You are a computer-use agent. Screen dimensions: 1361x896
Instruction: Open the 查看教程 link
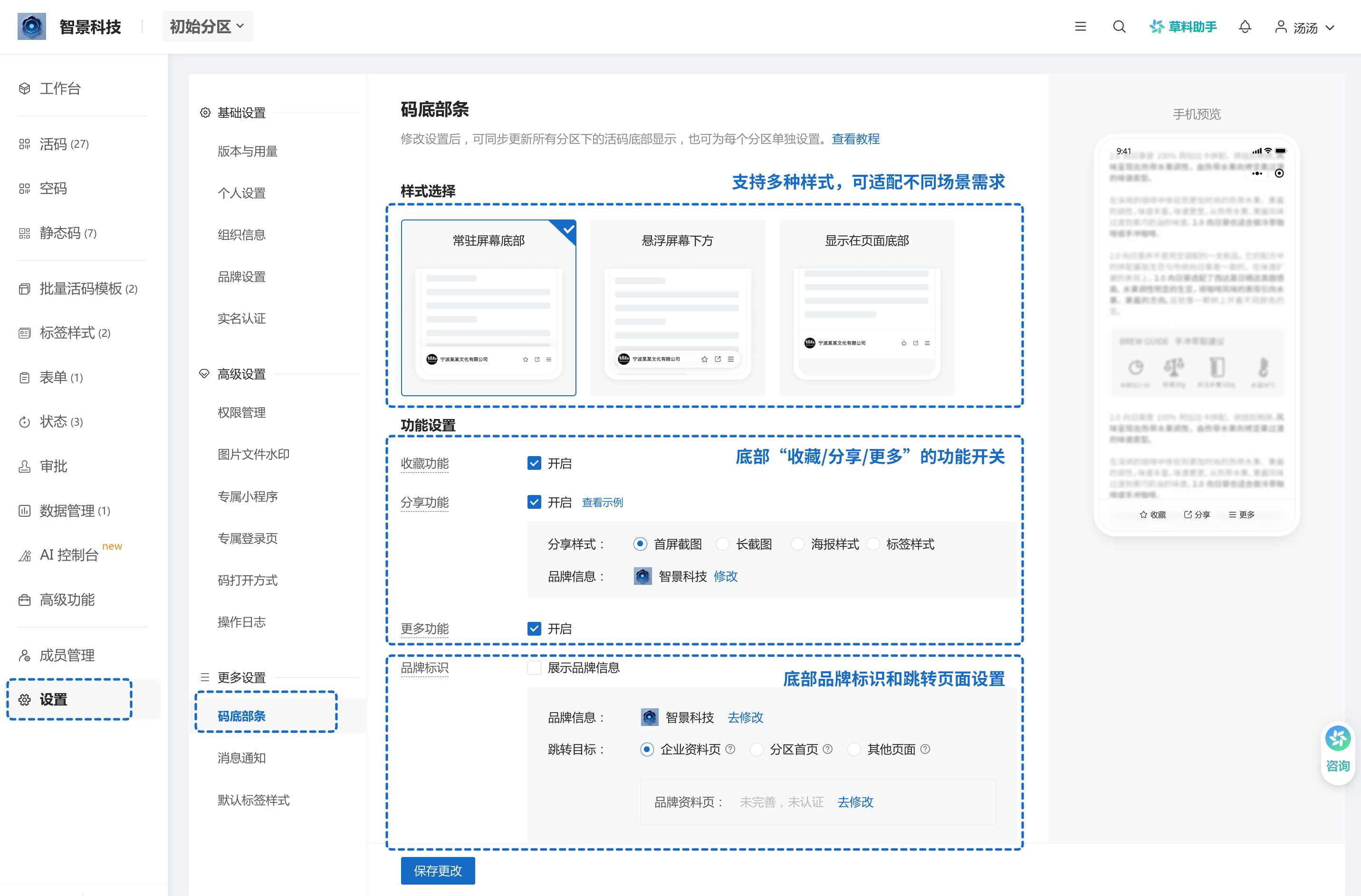pyautogui.click(x=855, y=139)
